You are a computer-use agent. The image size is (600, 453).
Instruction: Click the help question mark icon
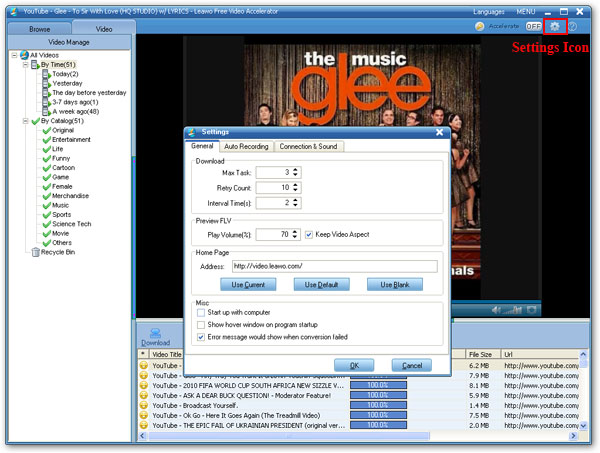572,26
